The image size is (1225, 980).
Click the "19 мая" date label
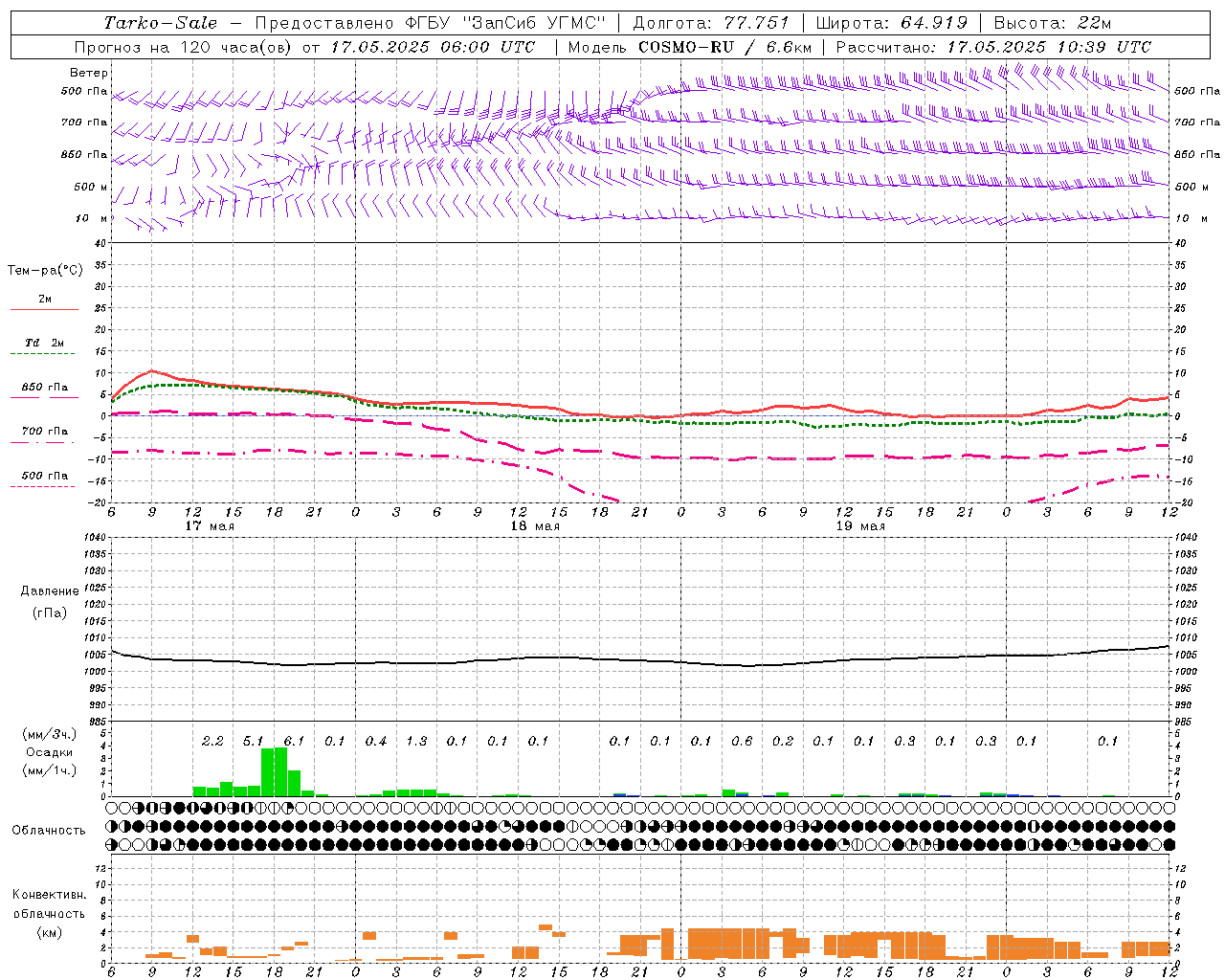coord(860,526)
